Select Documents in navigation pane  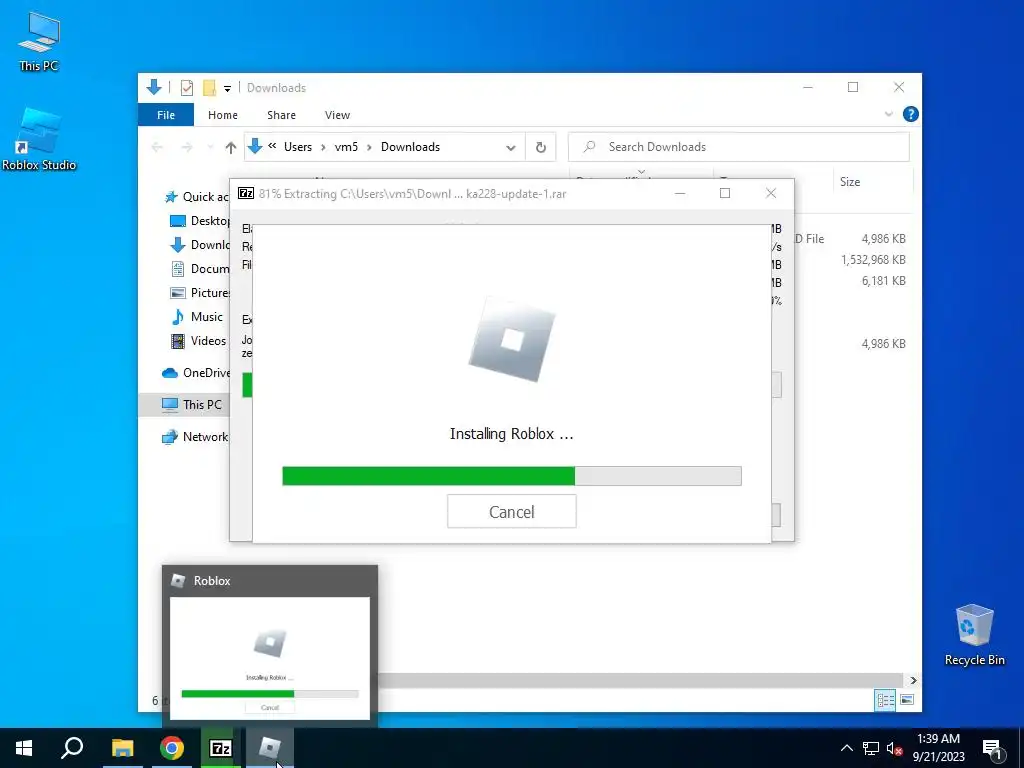[200, 268]
